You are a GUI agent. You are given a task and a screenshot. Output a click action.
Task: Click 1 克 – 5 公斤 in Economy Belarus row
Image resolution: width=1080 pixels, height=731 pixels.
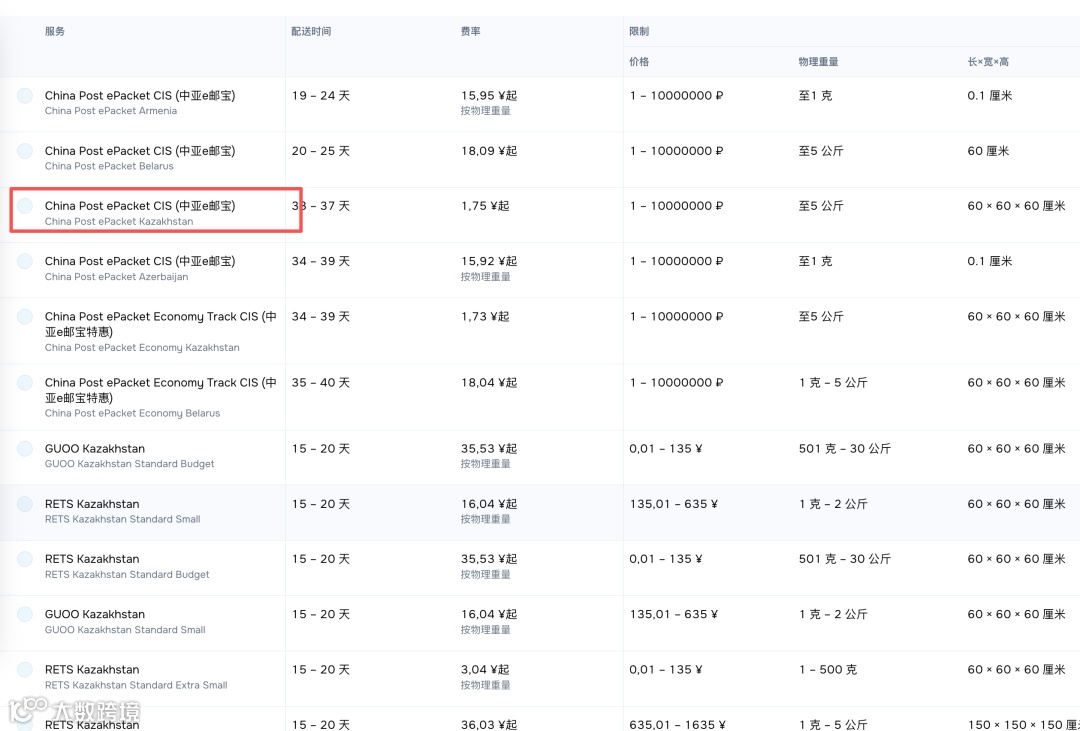(833, 382)
